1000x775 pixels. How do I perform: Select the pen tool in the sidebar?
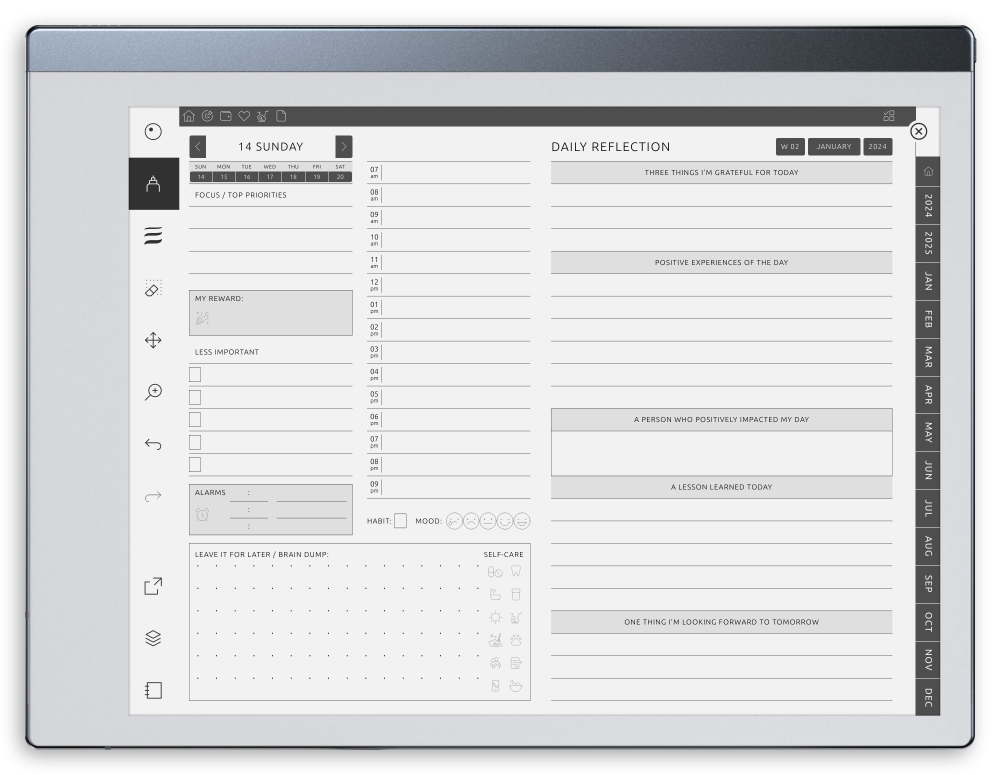[154, 184]
